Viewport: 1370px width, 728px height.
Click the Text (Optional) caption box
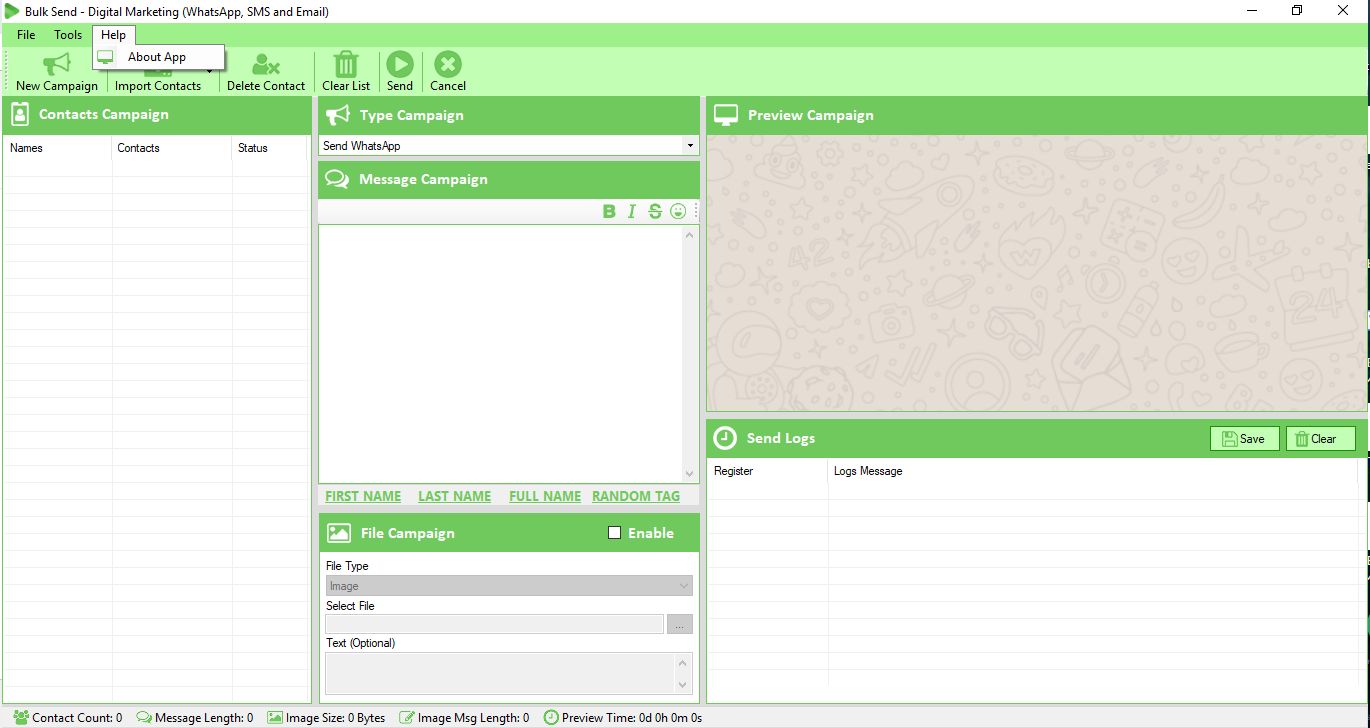[x=501, y=673]
